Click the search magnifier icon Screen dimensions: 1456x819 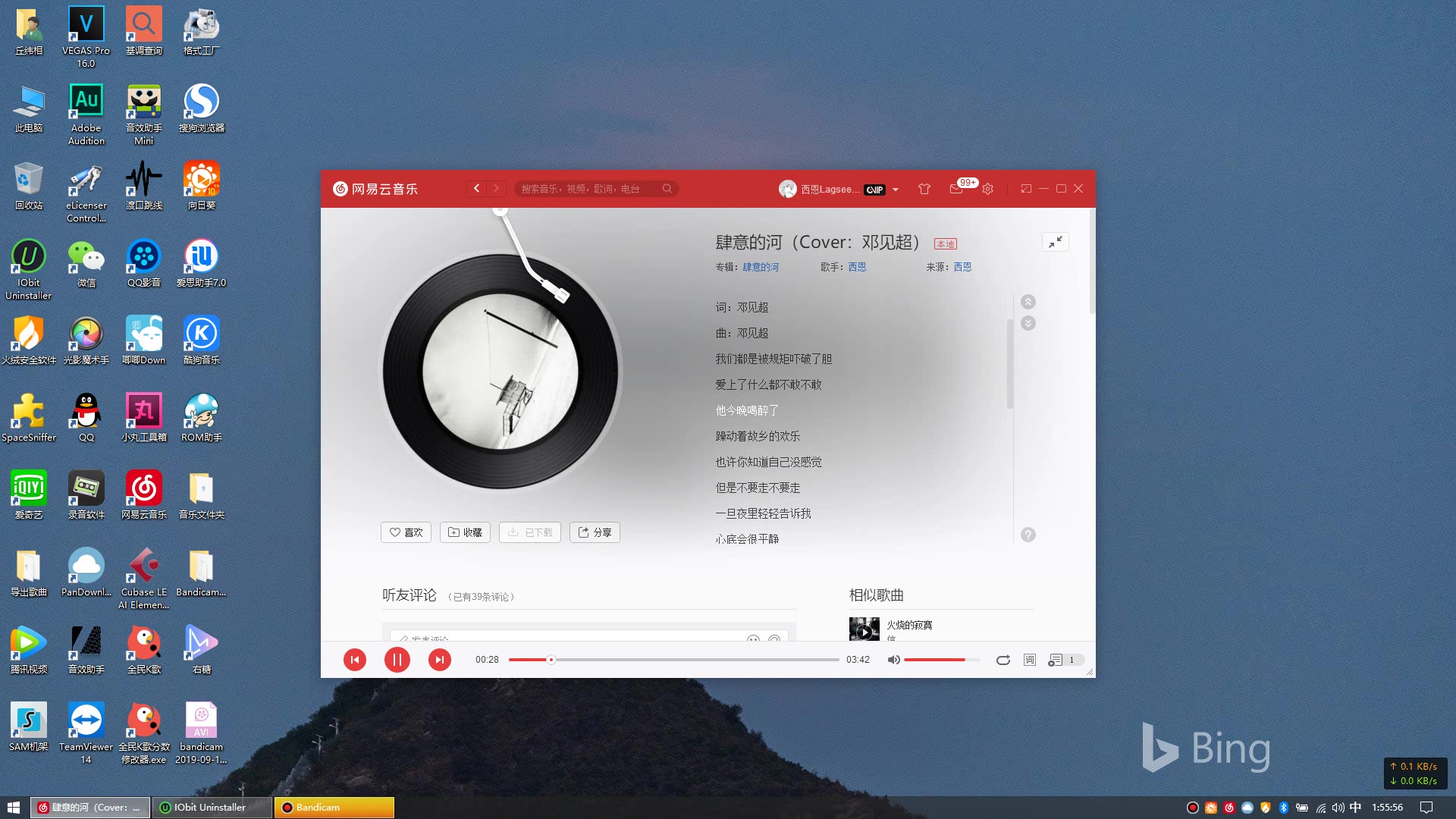coord(667,189)
